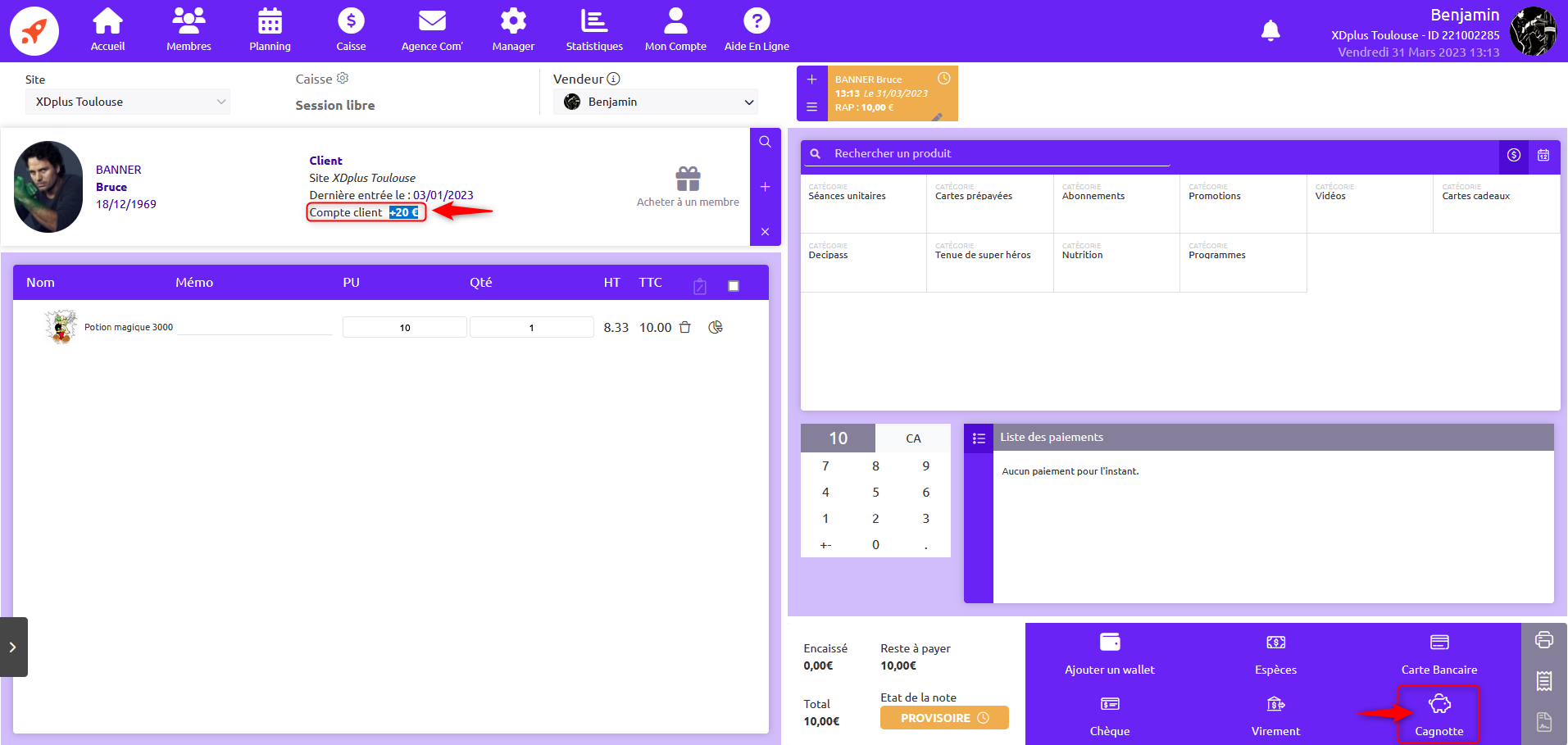This screenshot has width=1568, height=745.
Task: Expand the Vendeur Benjamin dropdown
Action: [656, 102]
